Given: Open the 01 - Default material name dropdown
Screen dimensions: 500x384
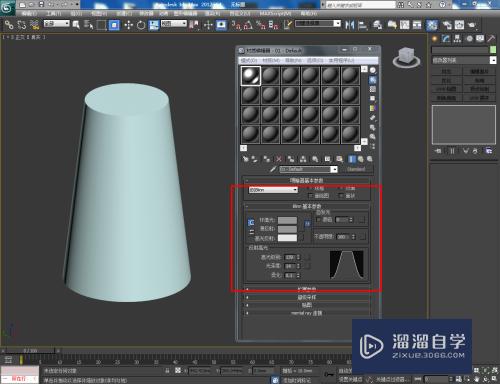Looking at the screenshot, I should pos(308,169).
